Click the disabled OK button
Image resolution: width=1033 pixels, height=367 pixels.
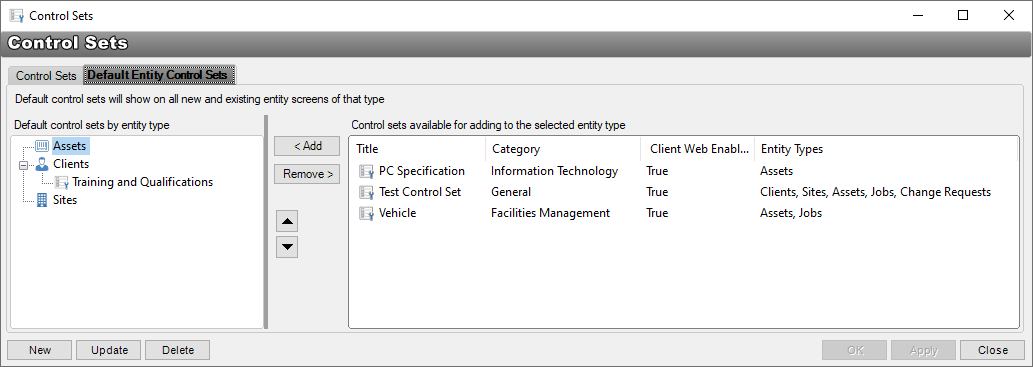[x=854, y=350]
